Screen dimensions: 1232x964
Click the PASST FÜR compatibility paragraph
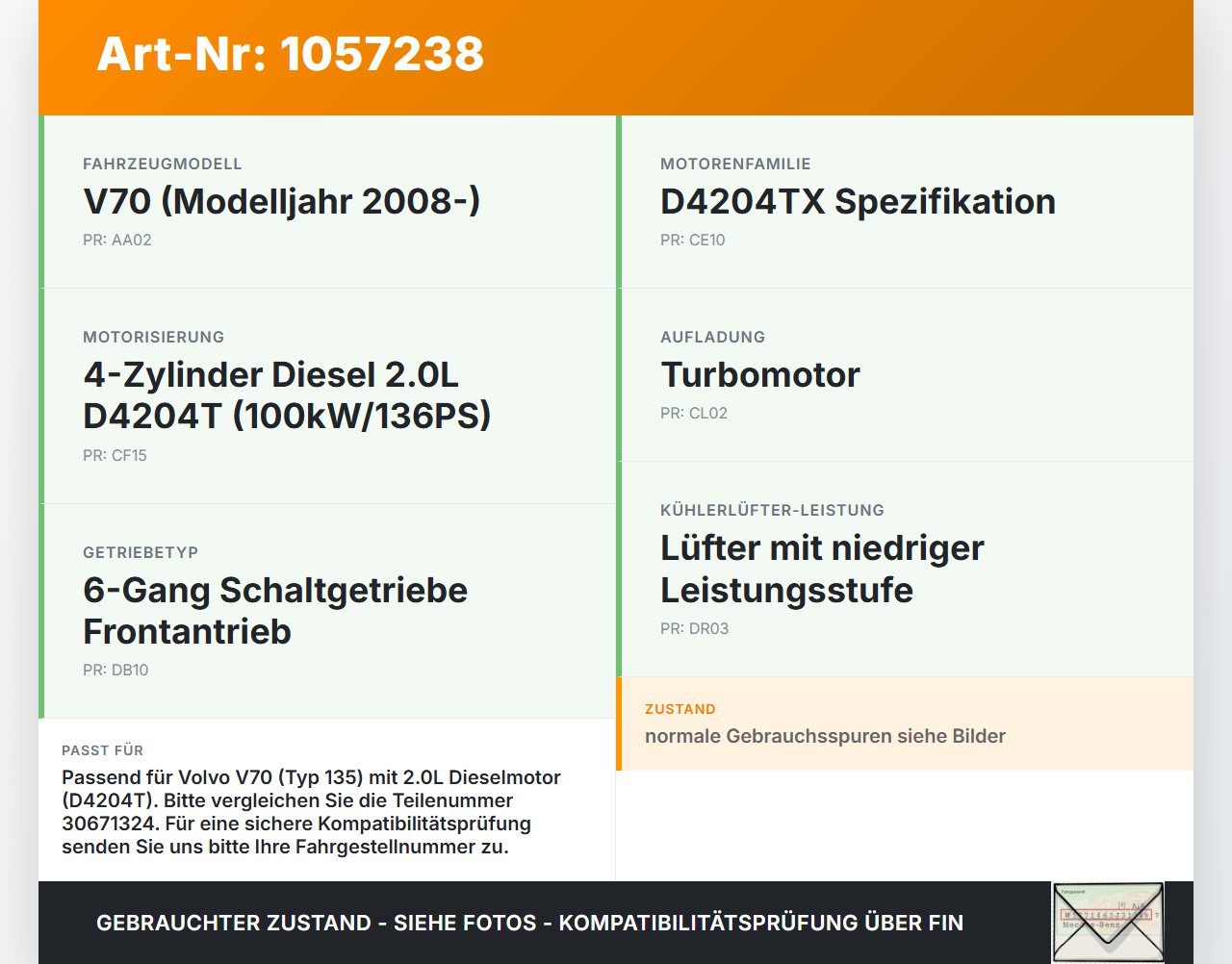point(311,812)
